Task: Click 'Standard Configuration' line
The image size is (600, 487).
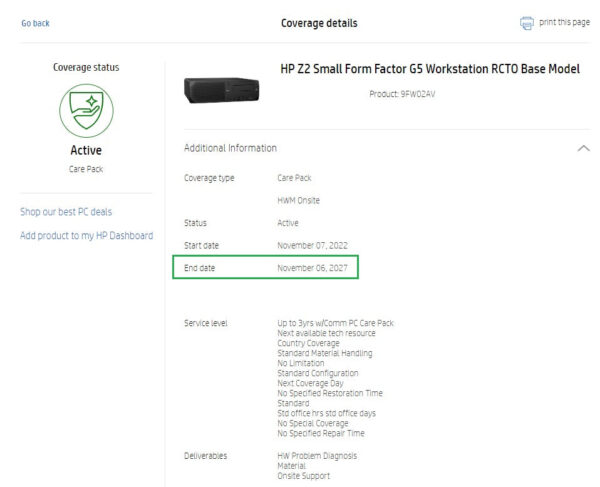Action: tap(318, 373)
